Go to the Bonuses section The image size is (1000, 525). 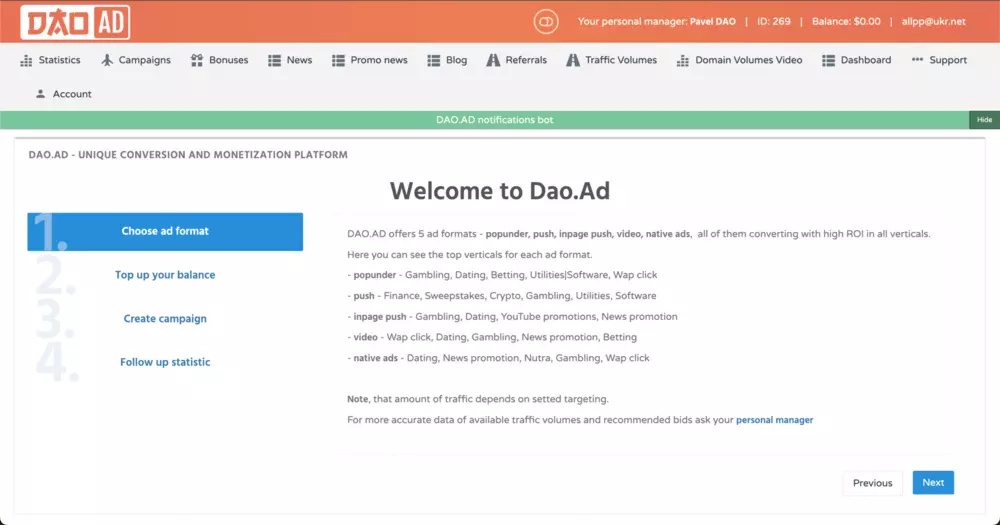[219, 60]
